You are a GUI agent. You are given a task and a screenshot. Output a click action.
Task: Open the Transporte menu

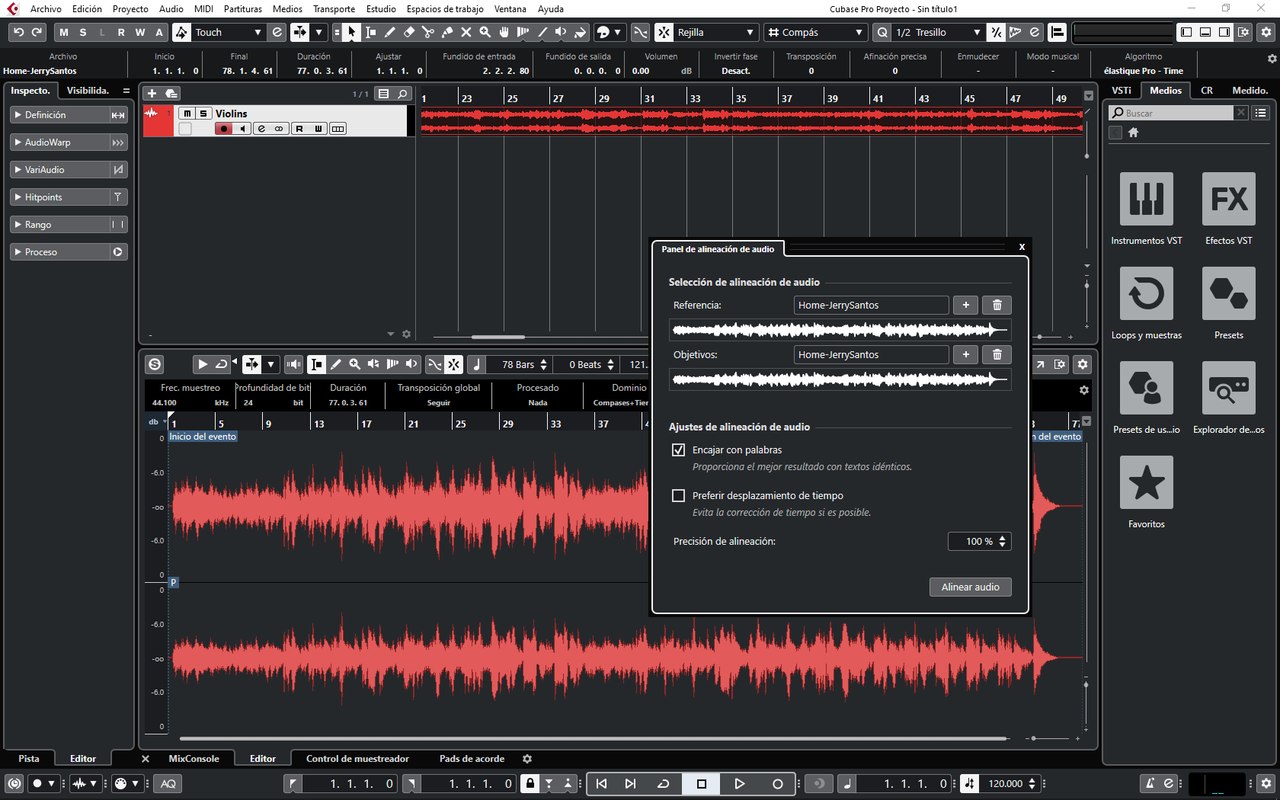tap(334, 8)
